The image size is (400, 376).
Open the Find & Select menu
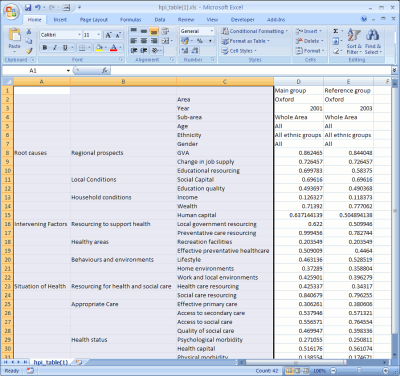pyautogui.click(x=373, y=41)
